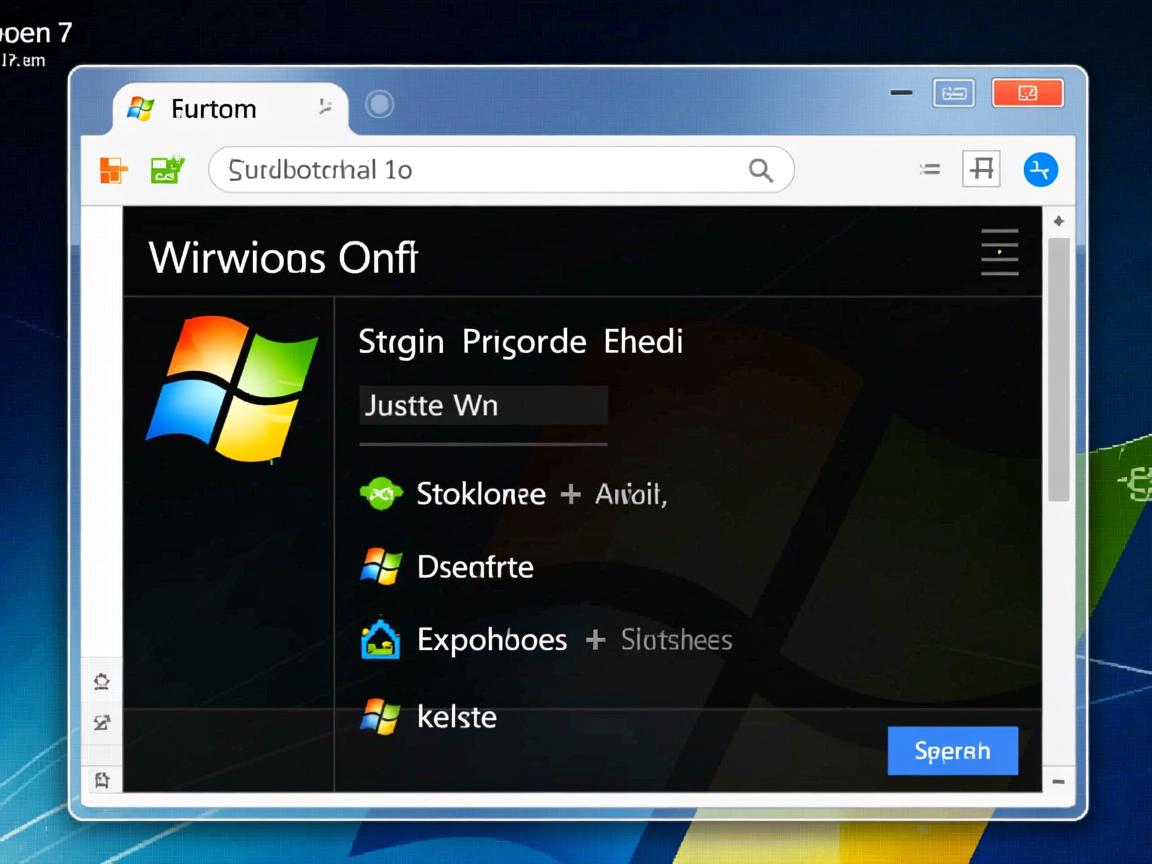1152x864 pixels.
Task: Click the house icon next to Expohboes
Action: (380, 640)
